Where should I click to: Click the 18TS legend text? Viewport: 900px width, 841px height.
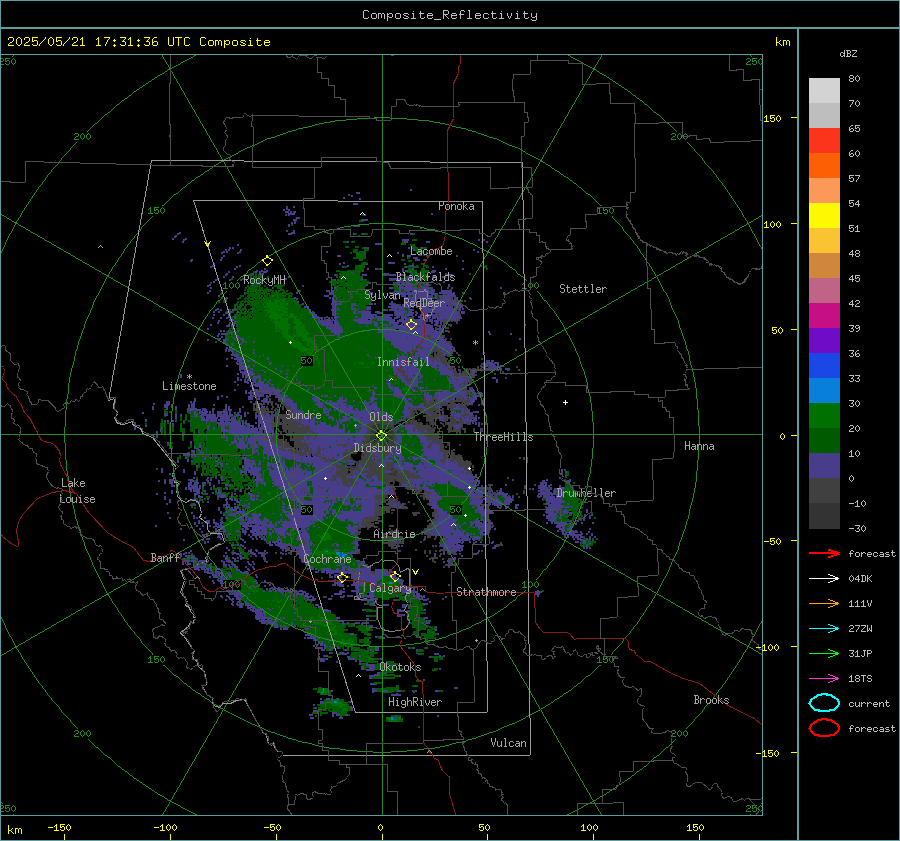860,679
